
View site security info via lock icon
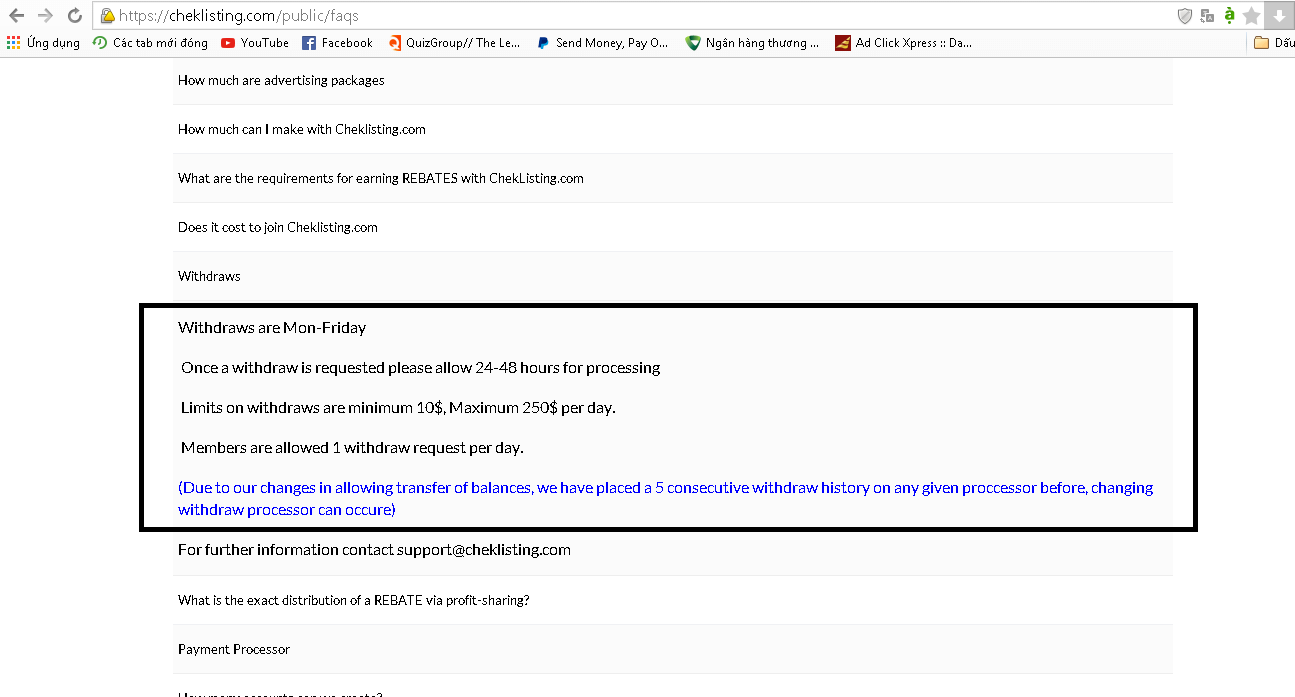[x=107, y=16]
